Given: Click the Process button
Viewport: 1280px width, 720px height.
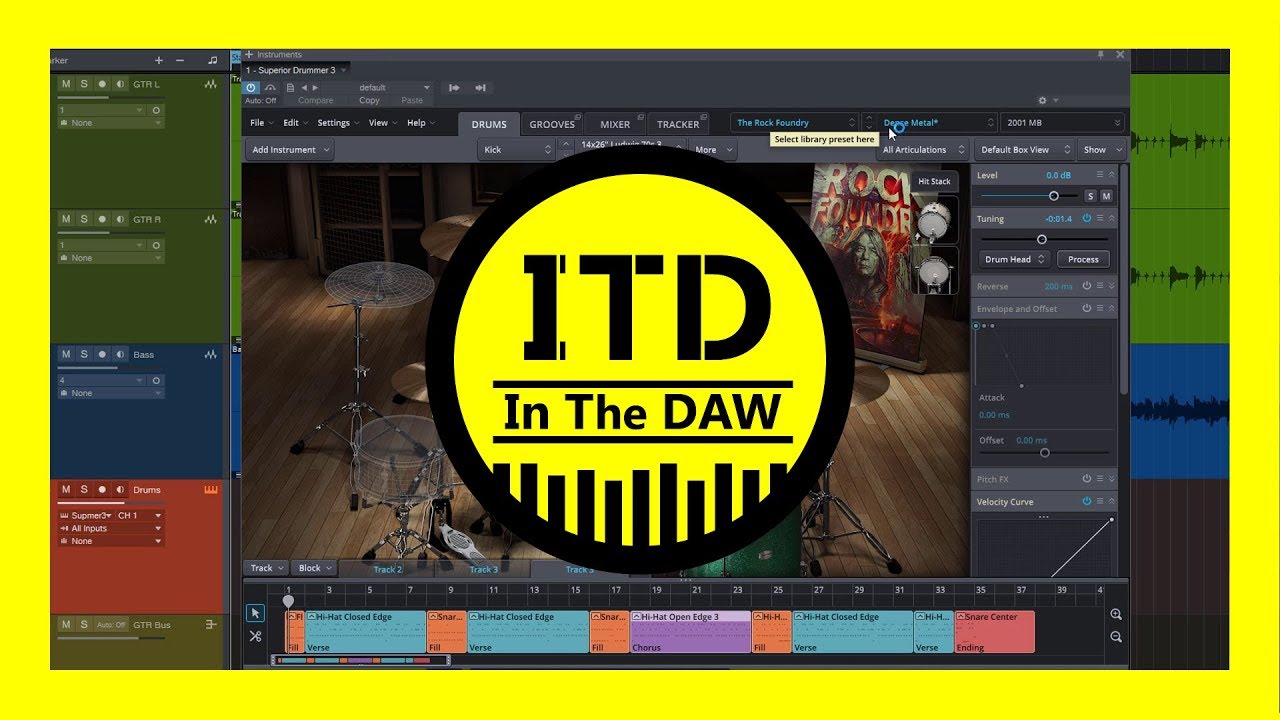Looking at the screenshot, I should point(1083,259).
